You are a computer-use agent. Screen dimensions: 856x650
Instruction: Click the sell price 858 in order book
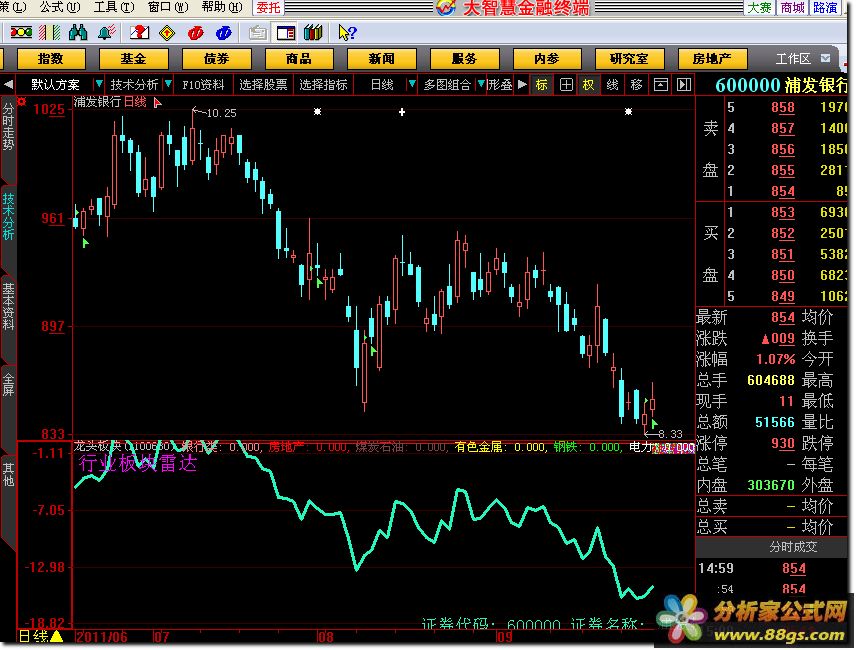pyautogui.click(x=783, y=108)
